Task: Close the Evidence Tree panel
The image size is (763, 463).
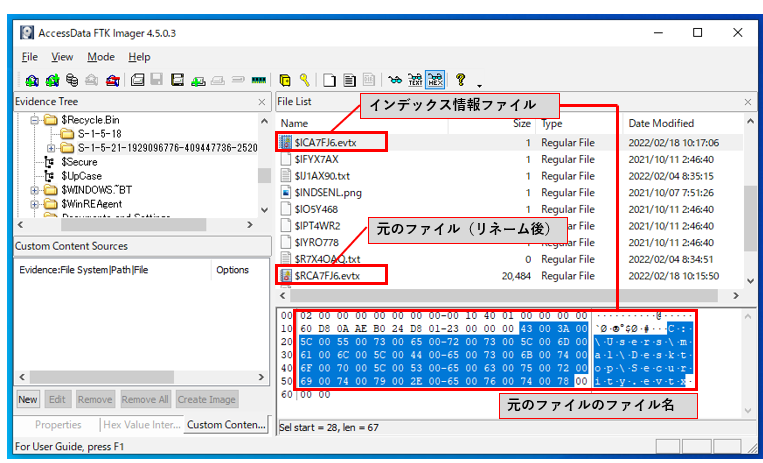Action: [262, 102]
